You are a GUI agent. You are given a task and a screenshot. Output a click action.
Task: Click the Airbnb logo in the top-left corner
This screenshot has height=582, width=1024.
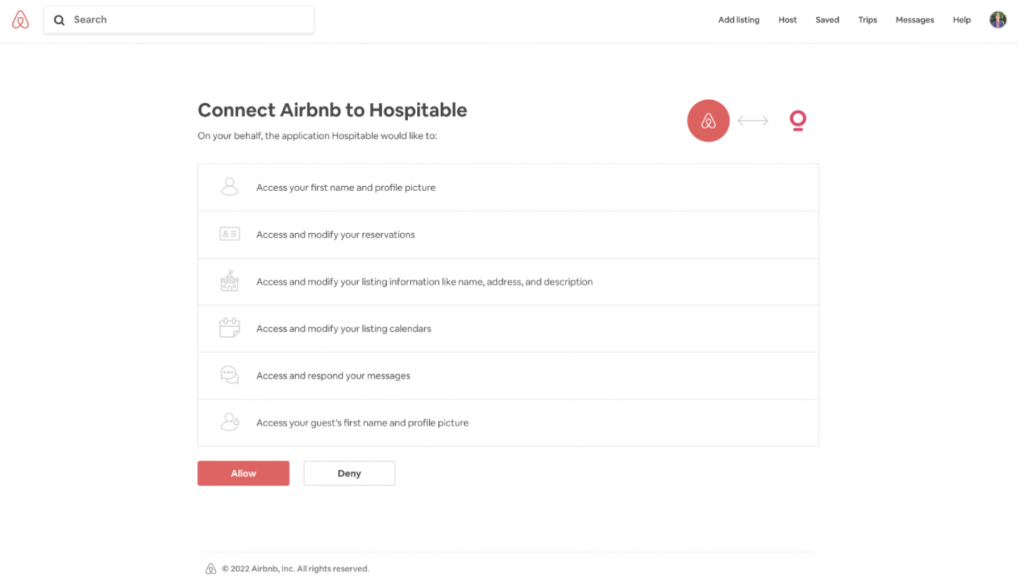[21, 19]
